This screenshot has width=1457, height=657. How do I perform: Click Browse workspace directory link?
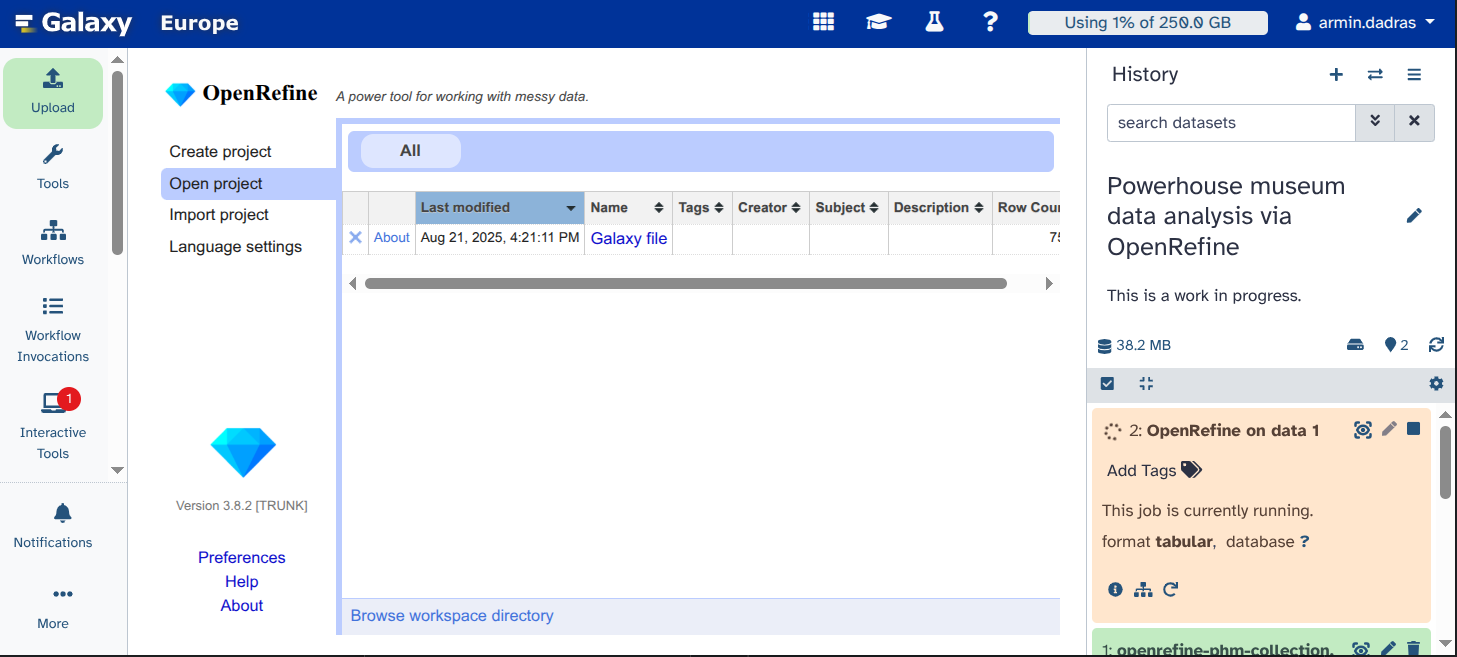click(451, 616)
